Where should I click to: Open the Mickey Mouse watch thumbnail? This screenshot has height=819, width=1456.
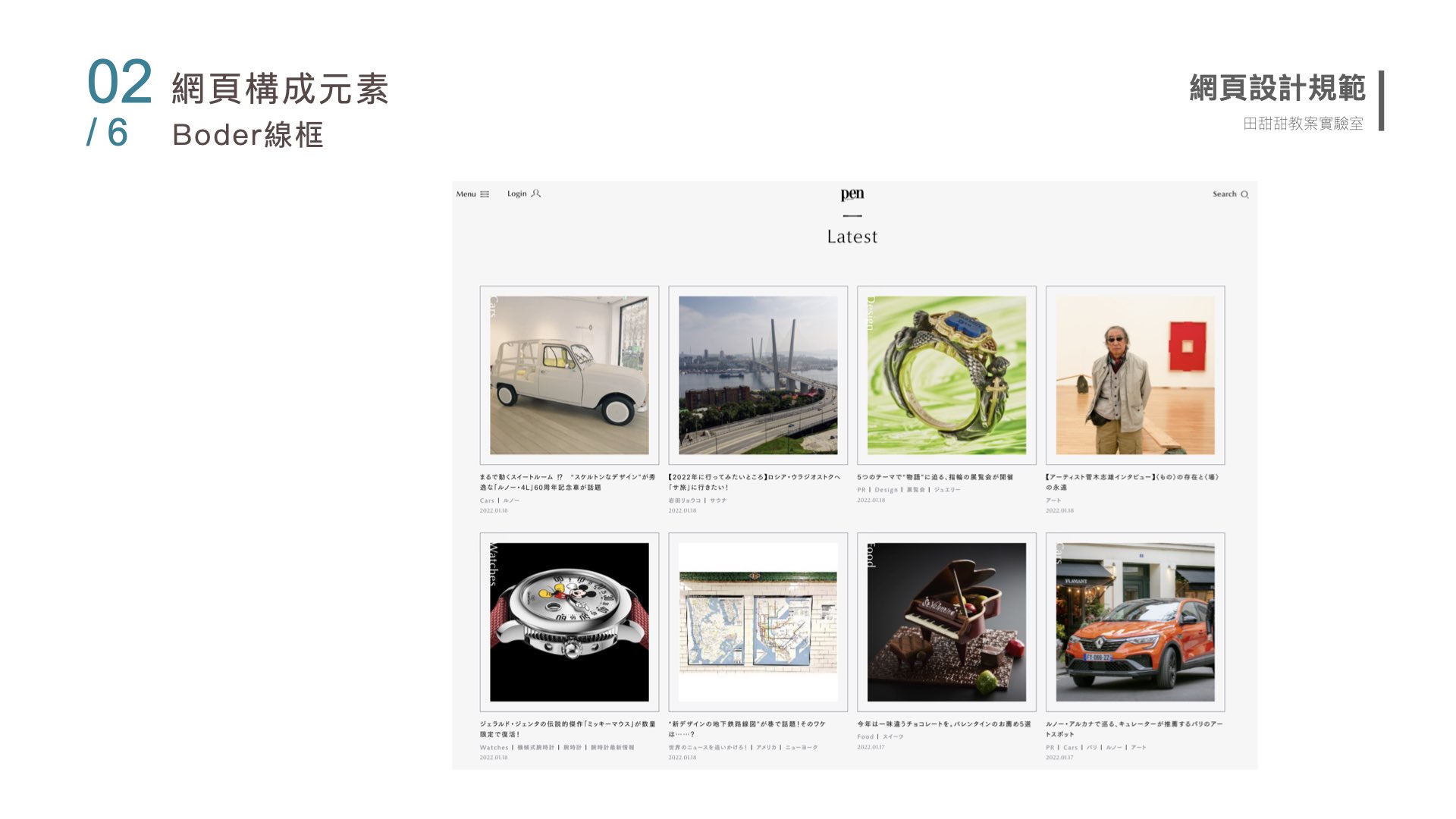pyautogui.click(x=570, y=622)
